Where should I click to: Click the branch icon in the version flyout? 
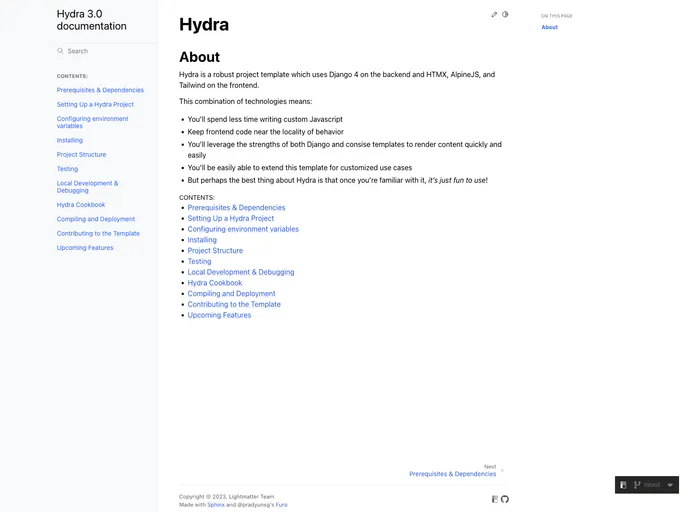(x=637, y=485)
